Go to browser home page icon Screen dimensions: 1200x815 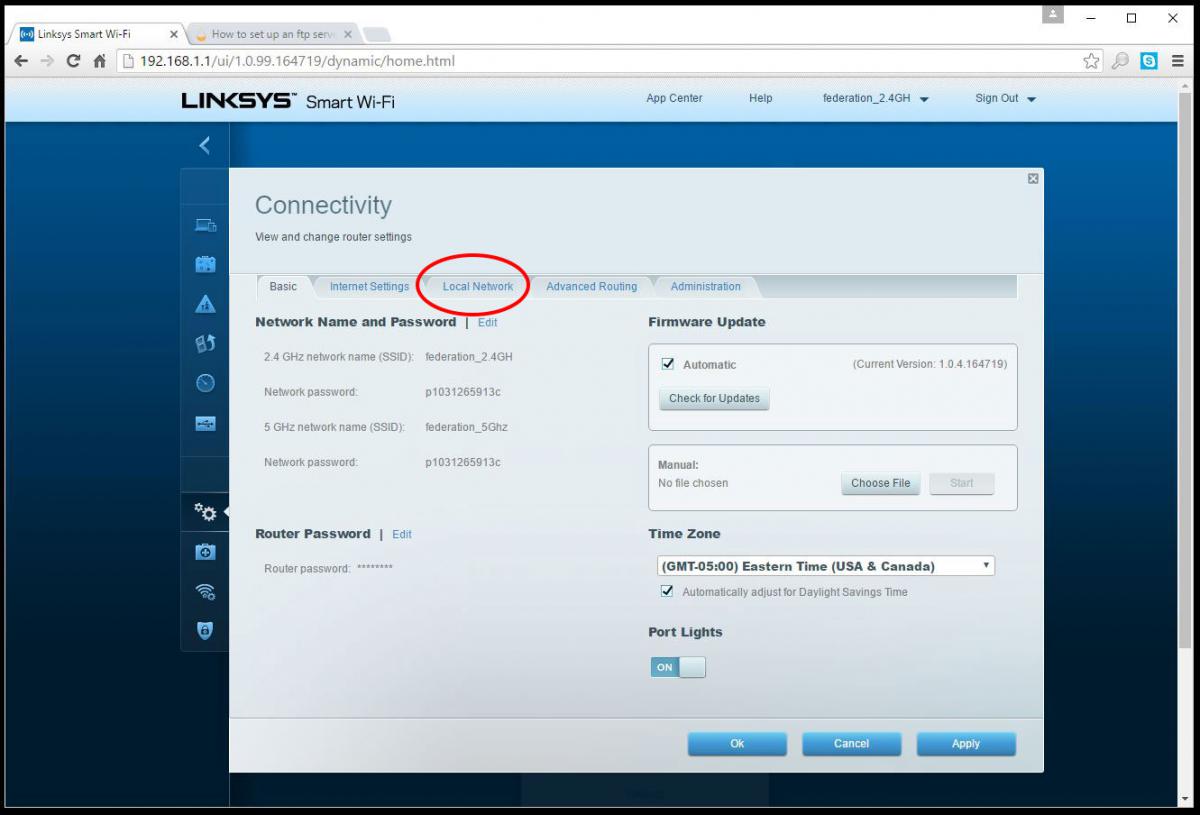99,61
